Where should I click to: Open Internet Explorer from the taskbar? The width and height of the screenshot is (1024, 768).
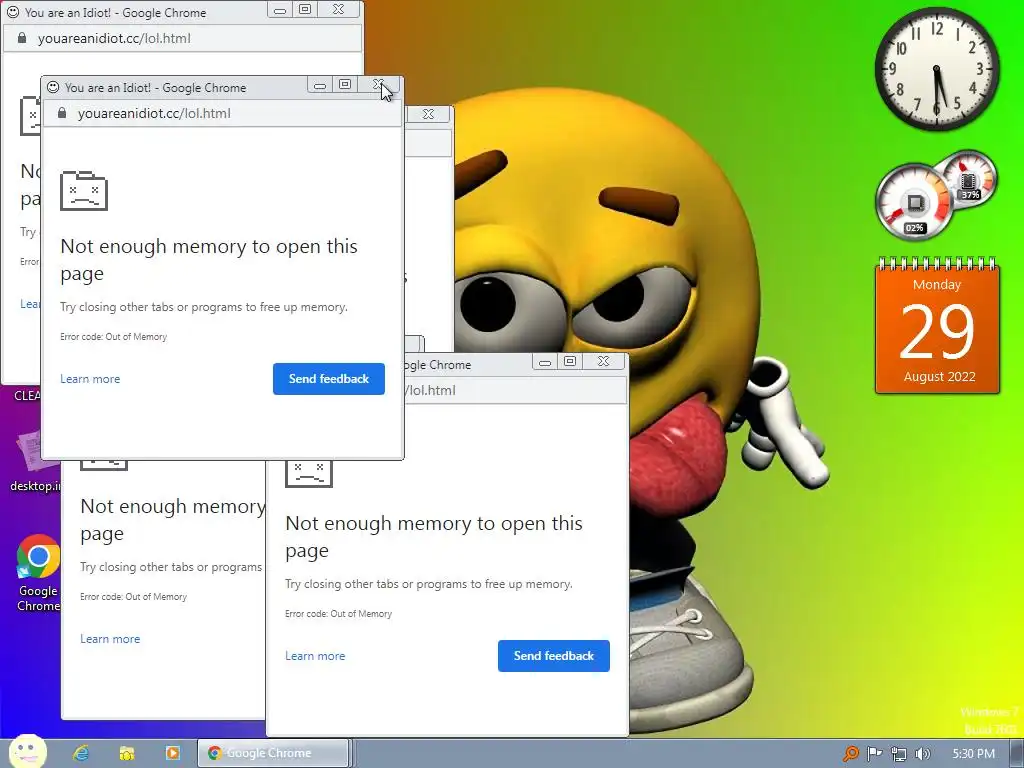pos(81,753)
